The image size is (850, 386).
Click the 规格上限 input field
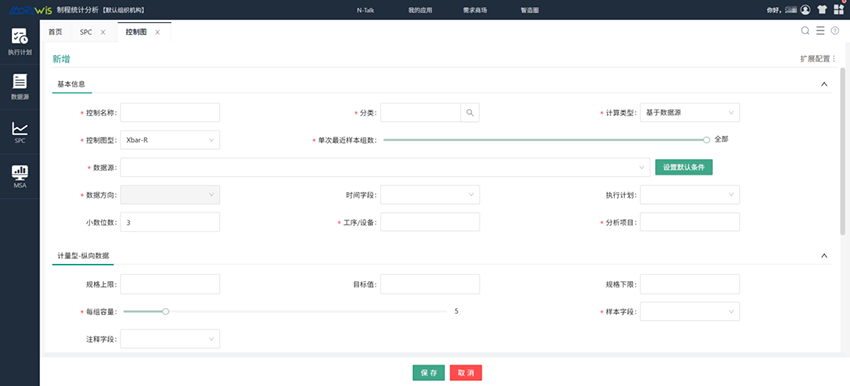(170, 284)
